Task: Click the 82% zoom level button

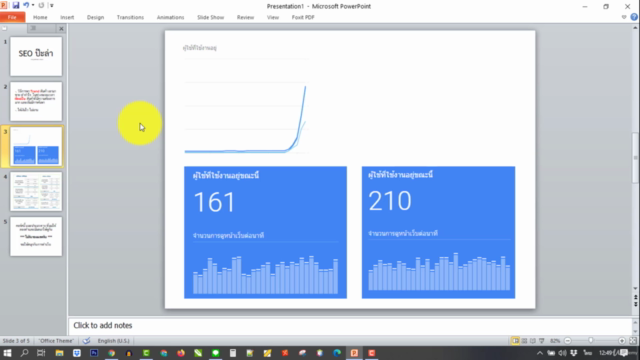Action: coord(555,340)
